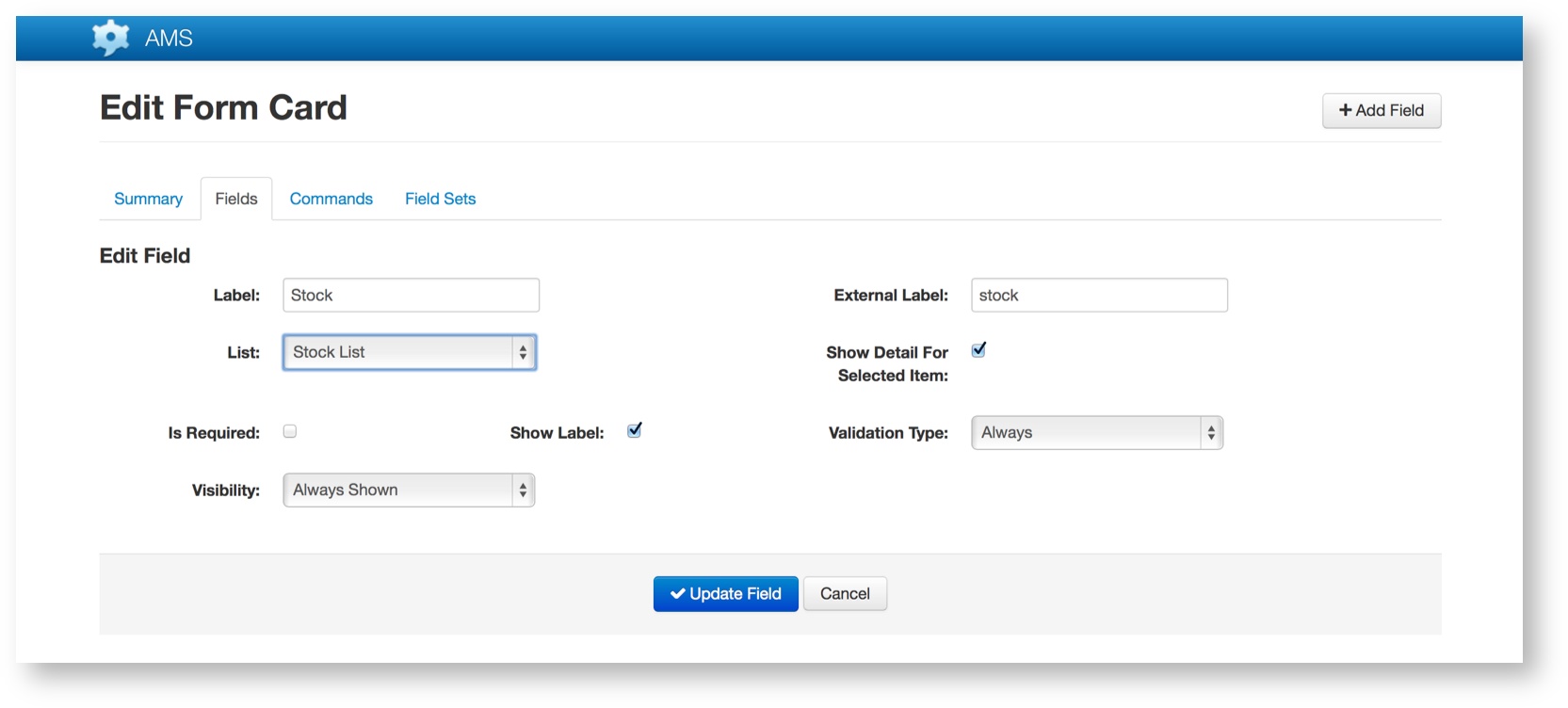Click the Is Required label text
This screenshot has height=708, width=1568.
point(214,433)
